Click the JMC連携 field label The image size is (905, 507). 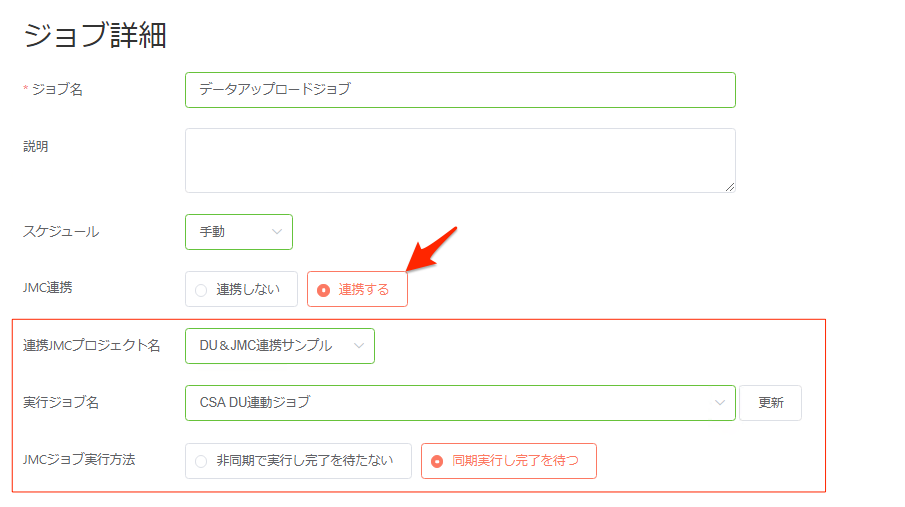(x=47, y=287)
